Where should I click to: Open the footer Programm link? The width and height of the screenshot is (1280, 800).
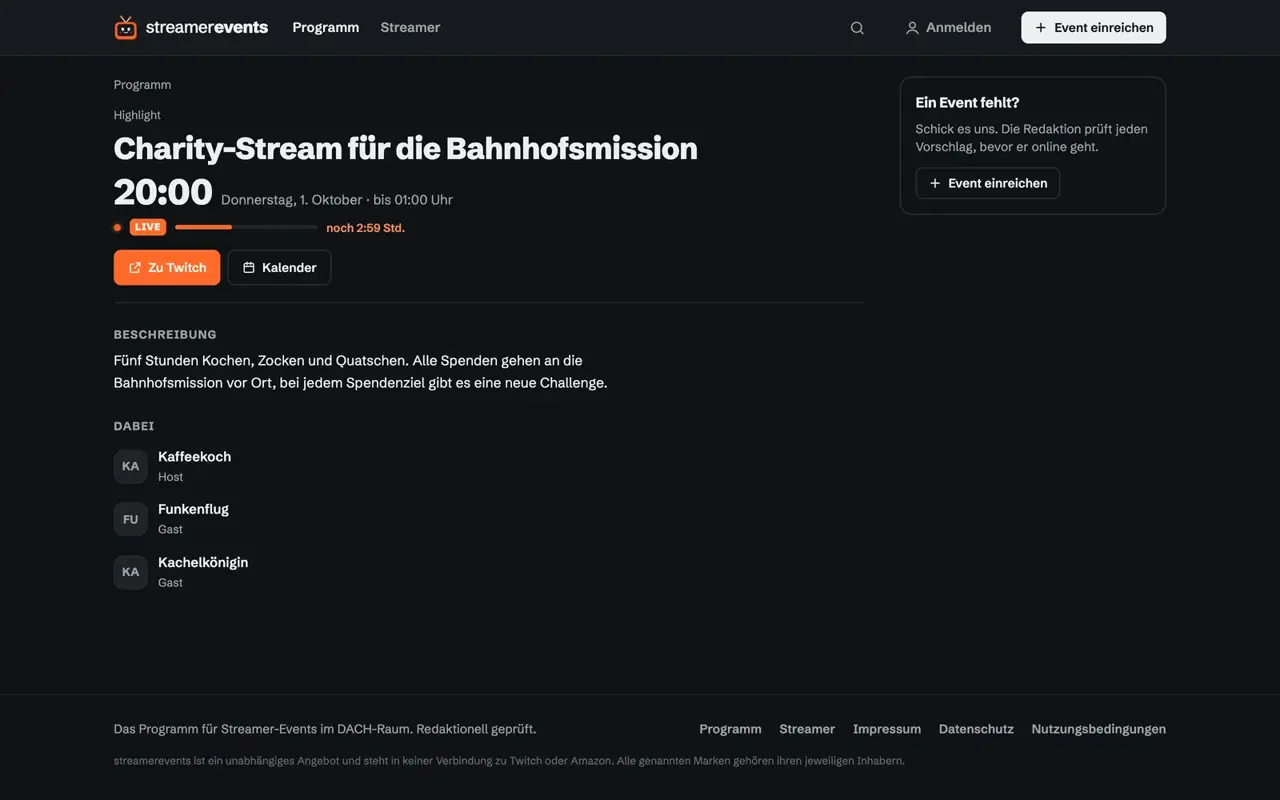pyautogui.click(x=730, y=729)
